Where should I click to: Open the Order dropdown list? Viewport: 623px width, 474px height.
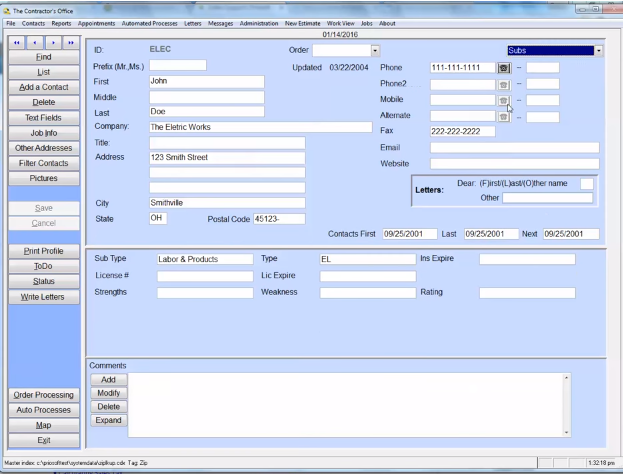(375, 50)
